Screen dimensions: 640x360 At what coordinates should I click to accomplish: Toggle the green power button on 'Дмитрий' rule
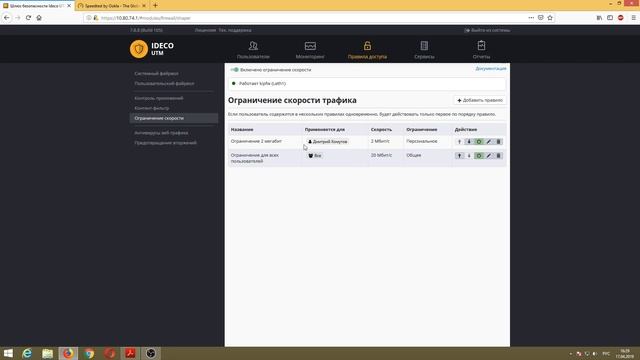(x=479, y=142)
